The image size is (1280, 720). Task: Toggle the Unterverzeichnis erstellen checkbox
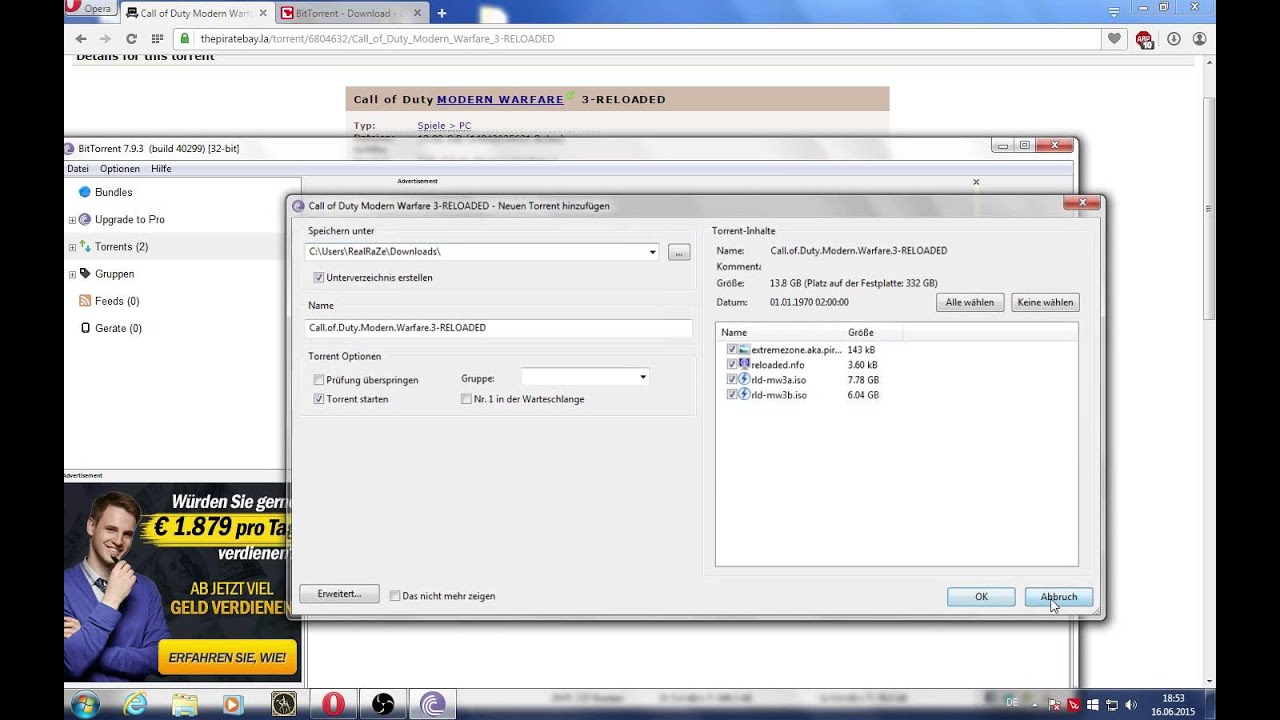(319, 277)
